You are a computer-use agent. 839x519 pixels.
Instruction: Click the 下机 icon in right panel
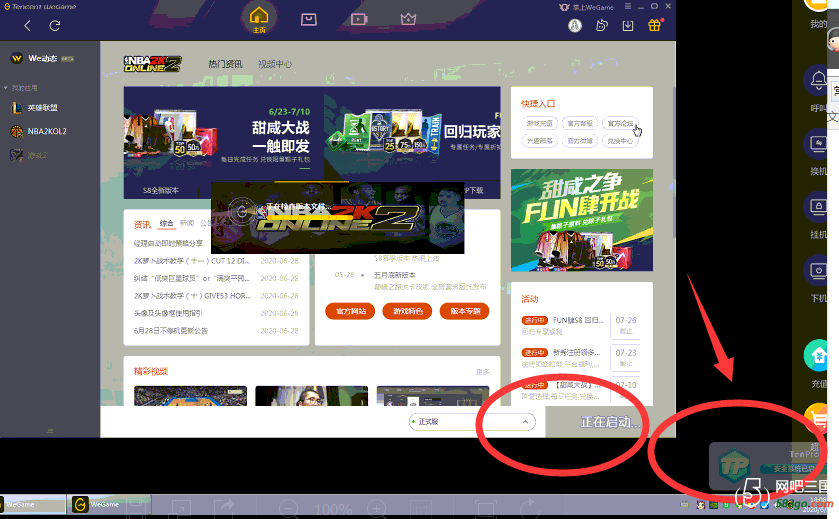pyautogui.click(x=818, y=271)
